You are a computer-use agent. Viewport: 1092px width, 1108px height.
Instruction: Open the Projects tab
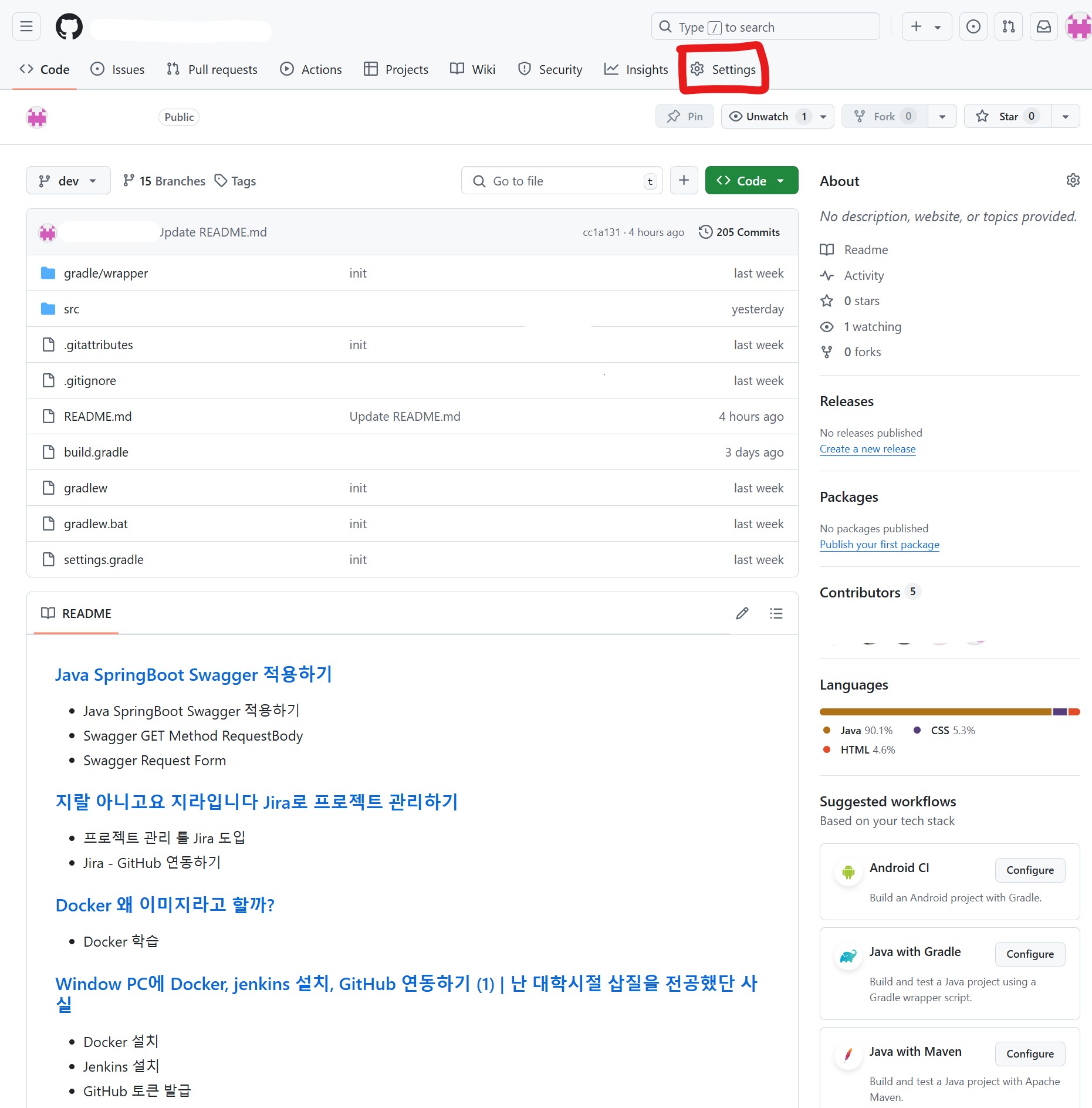pyautogui.click(x=396, y=69)
